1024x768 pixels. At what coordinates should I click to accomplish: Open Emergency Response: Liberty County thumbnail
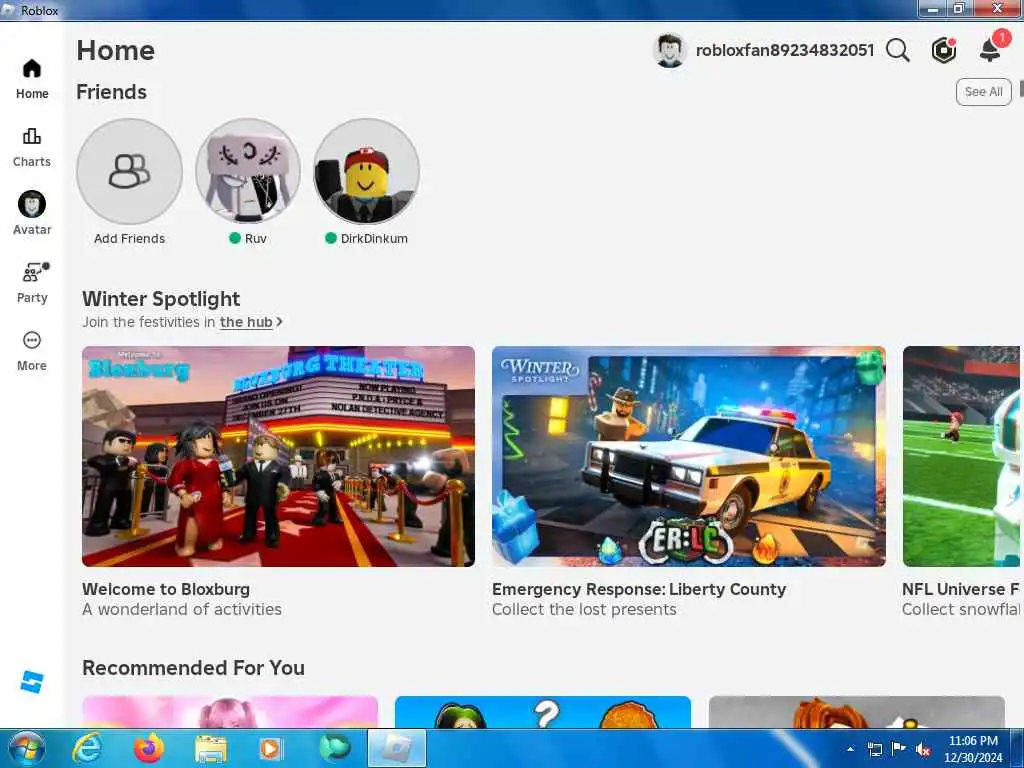(x=689, y=456)
